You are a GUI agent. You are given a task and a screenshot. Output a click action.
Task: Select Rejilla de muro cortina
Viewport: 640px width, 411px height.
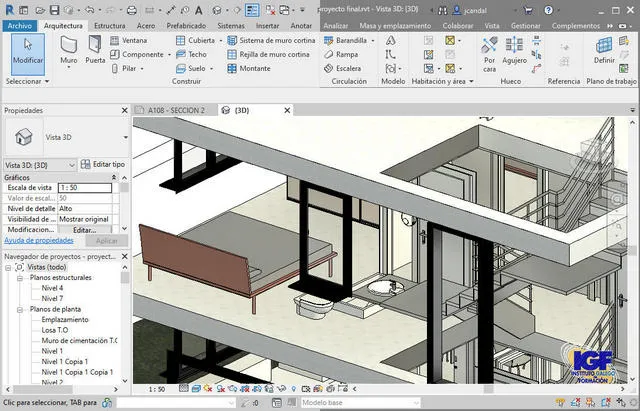point(268,54)
